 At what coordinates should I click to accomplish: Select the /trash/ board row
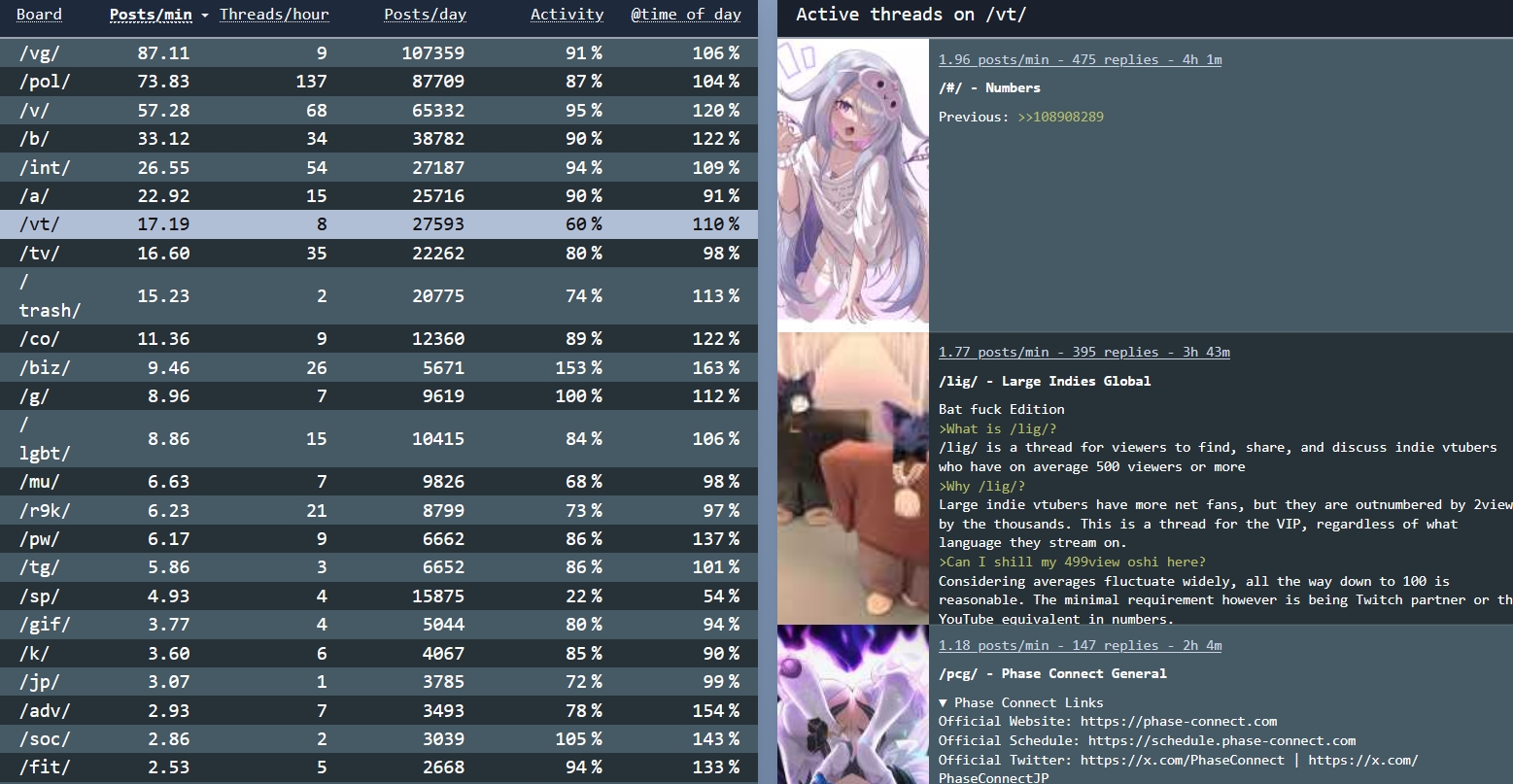click(x=379, y=296)
